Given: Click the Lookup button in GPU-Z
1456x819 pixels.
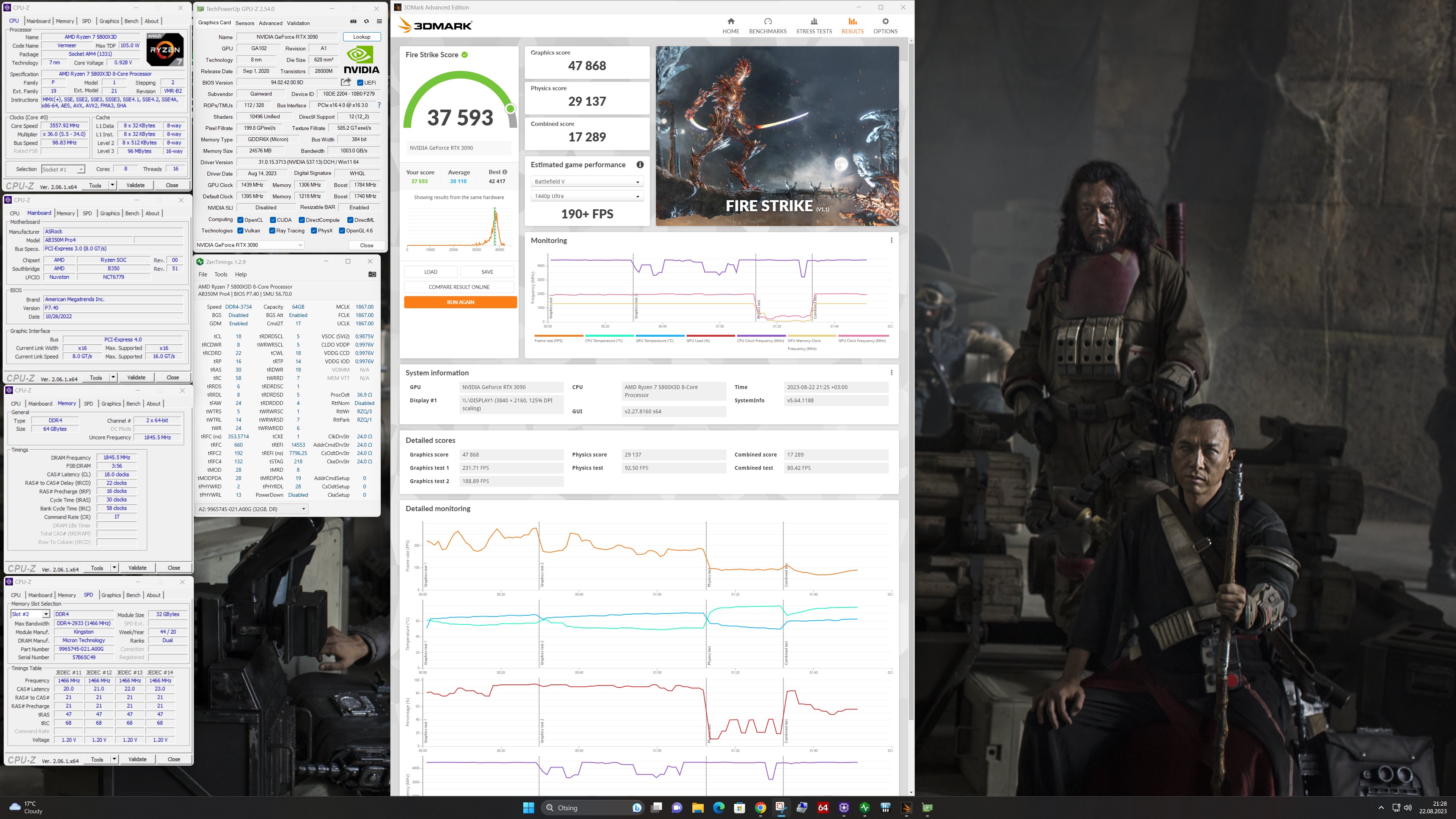Looking at the screenshot, I should point(362,37).
